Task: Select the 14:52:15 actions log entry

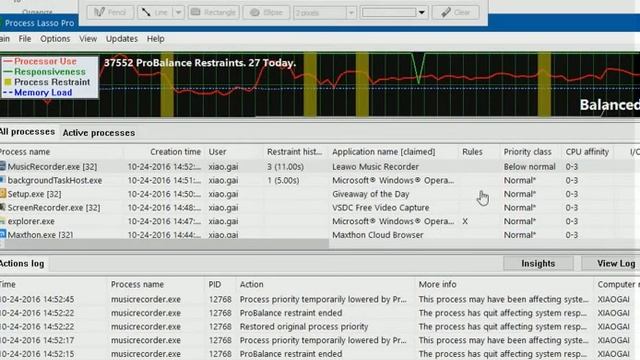Action: point(320,353)
